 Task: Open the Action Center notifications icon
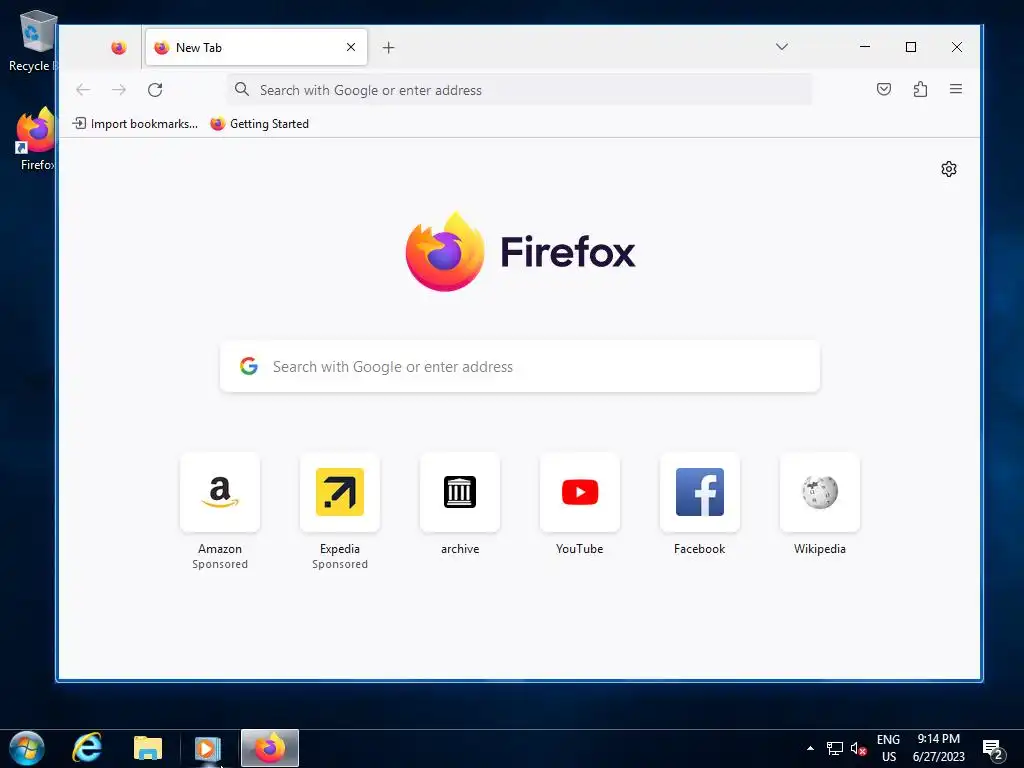tap(993, 750)
